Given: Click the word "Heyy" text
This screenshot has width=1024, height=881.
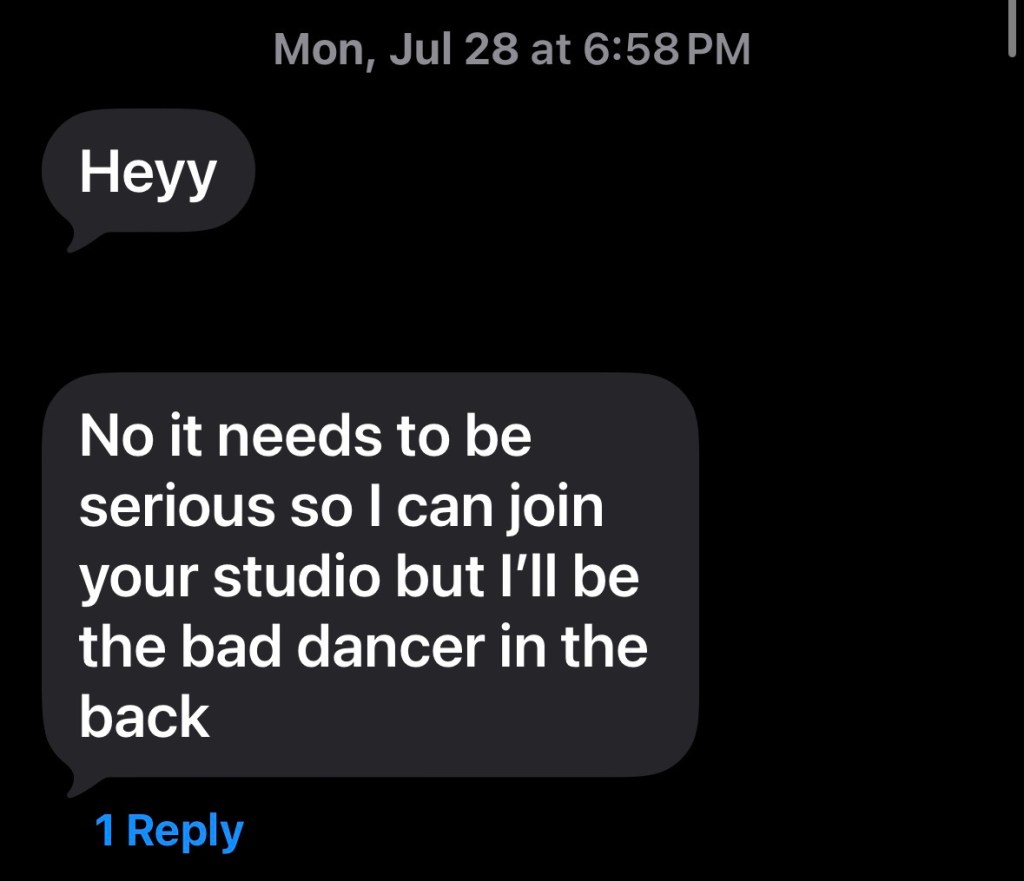Looking at the screenshot, I should click(x=148, y=173).
